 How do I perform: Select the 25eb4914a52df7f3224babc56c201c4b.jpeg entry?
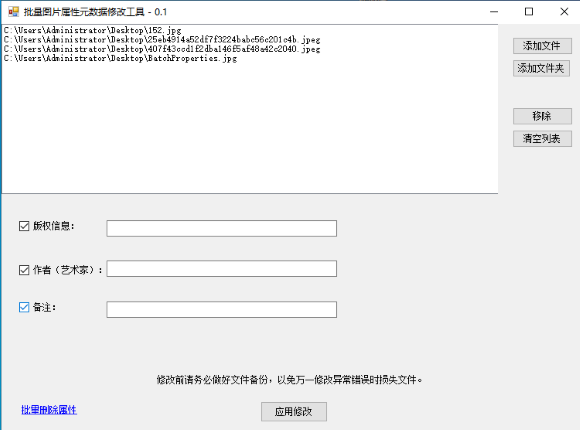click(162, 40)
